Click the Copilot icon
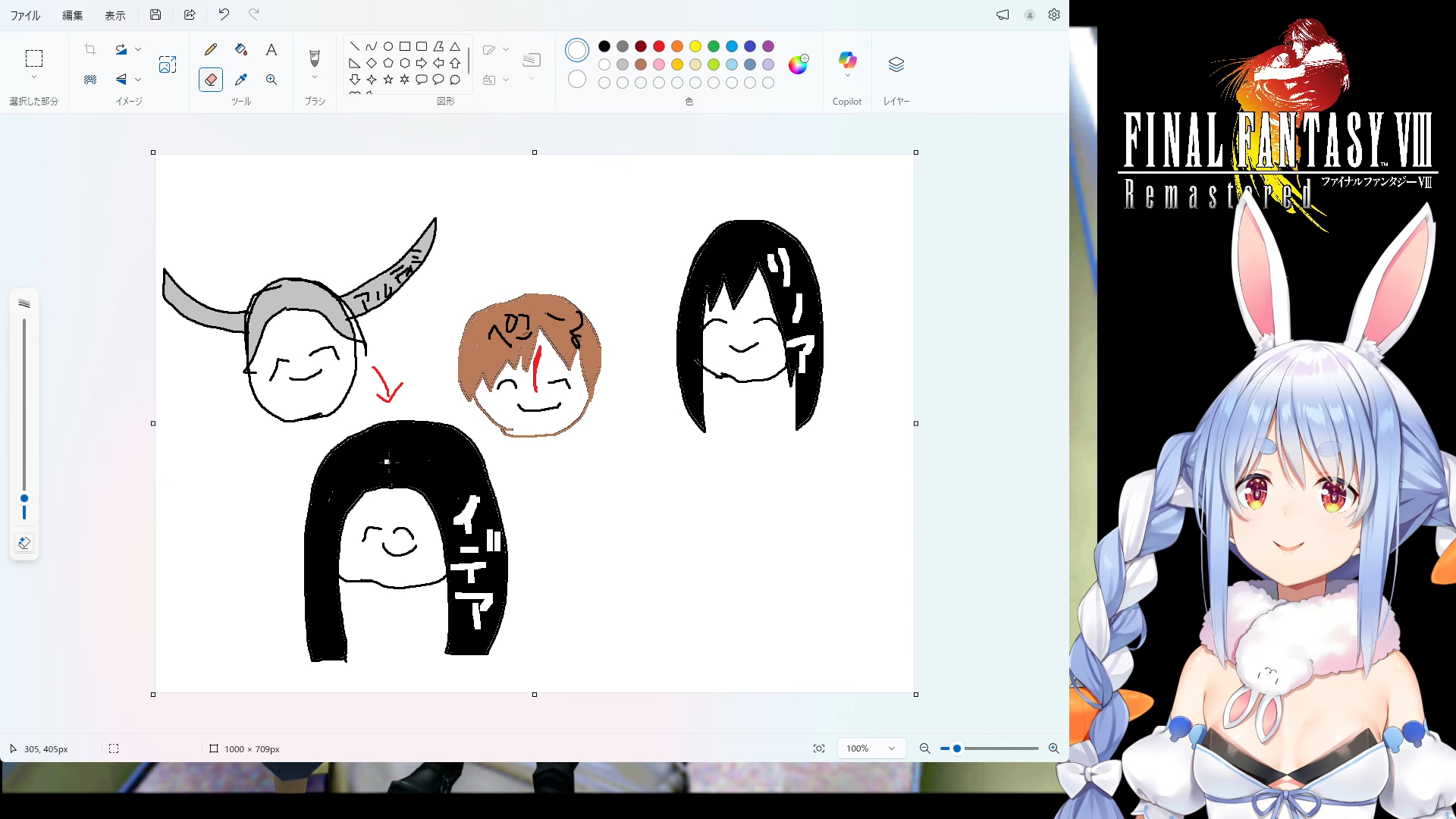The height and width of the screenshot is (819, 1456). pos(847,60)
